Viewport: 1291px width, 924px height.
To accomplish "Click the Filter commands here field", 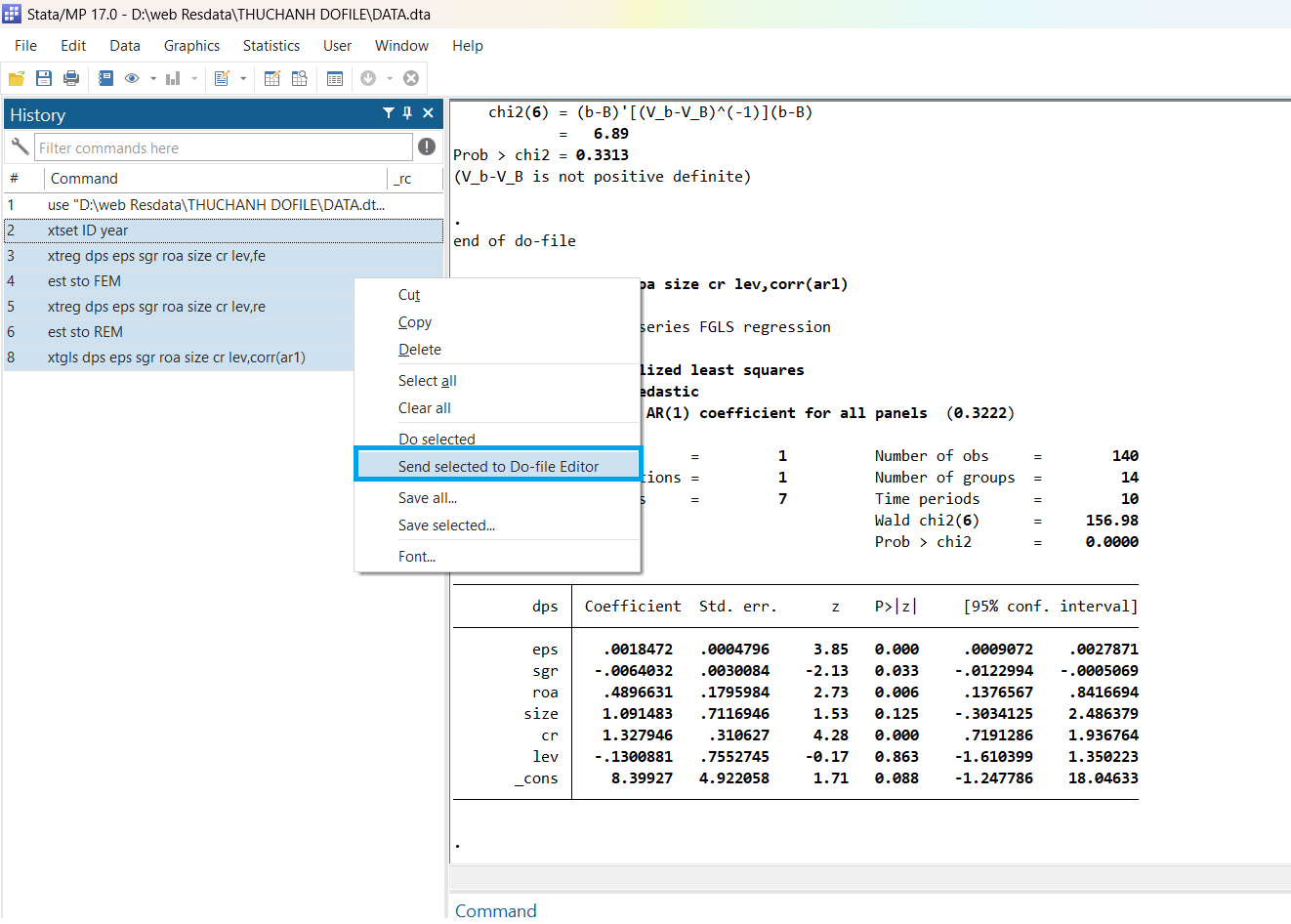I will [223, 148].
